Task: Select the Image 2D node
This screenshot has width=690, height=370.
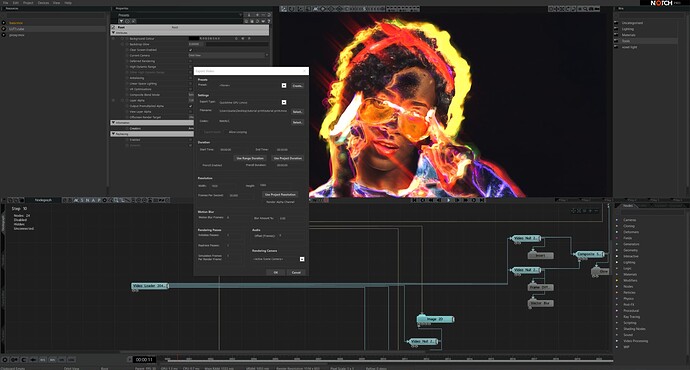Action: [x=435, y=319]
